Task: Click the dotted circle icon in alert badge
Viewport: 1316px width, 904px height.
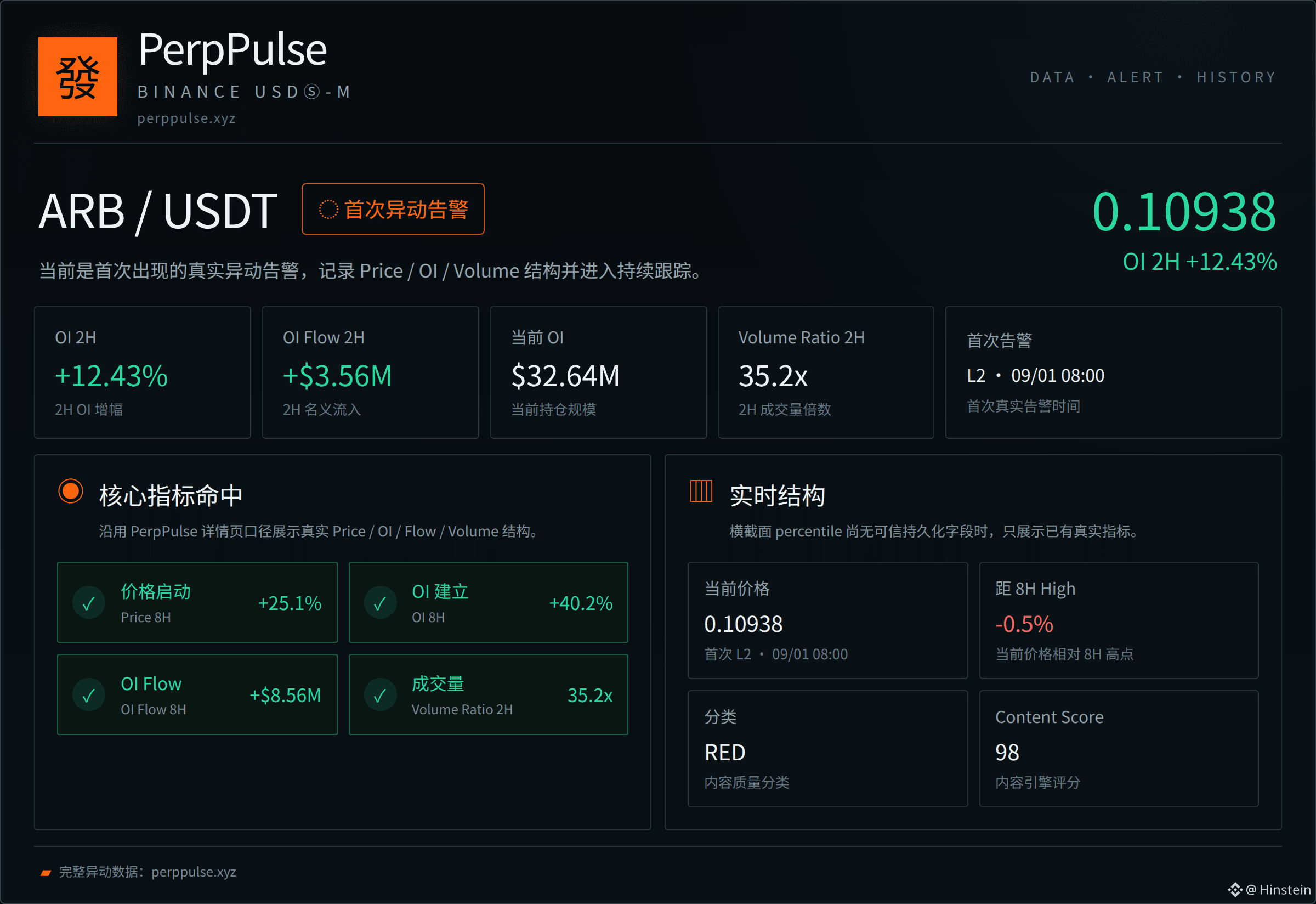Action: [x=328, y=210]
